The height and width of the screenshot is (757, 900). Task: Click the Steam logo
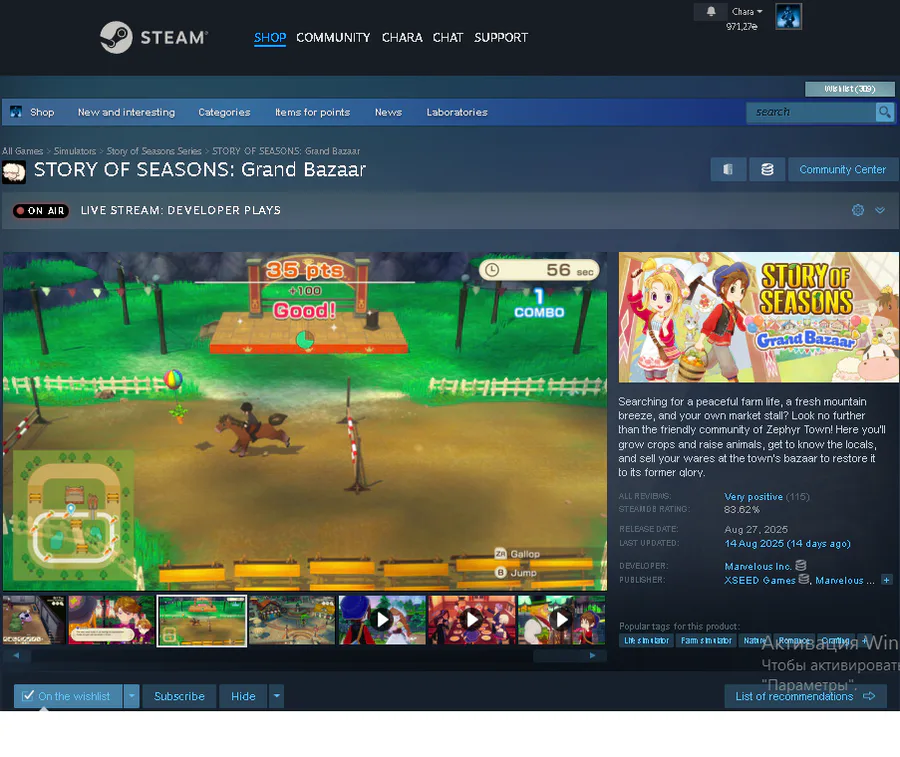[x=153, y=37]
